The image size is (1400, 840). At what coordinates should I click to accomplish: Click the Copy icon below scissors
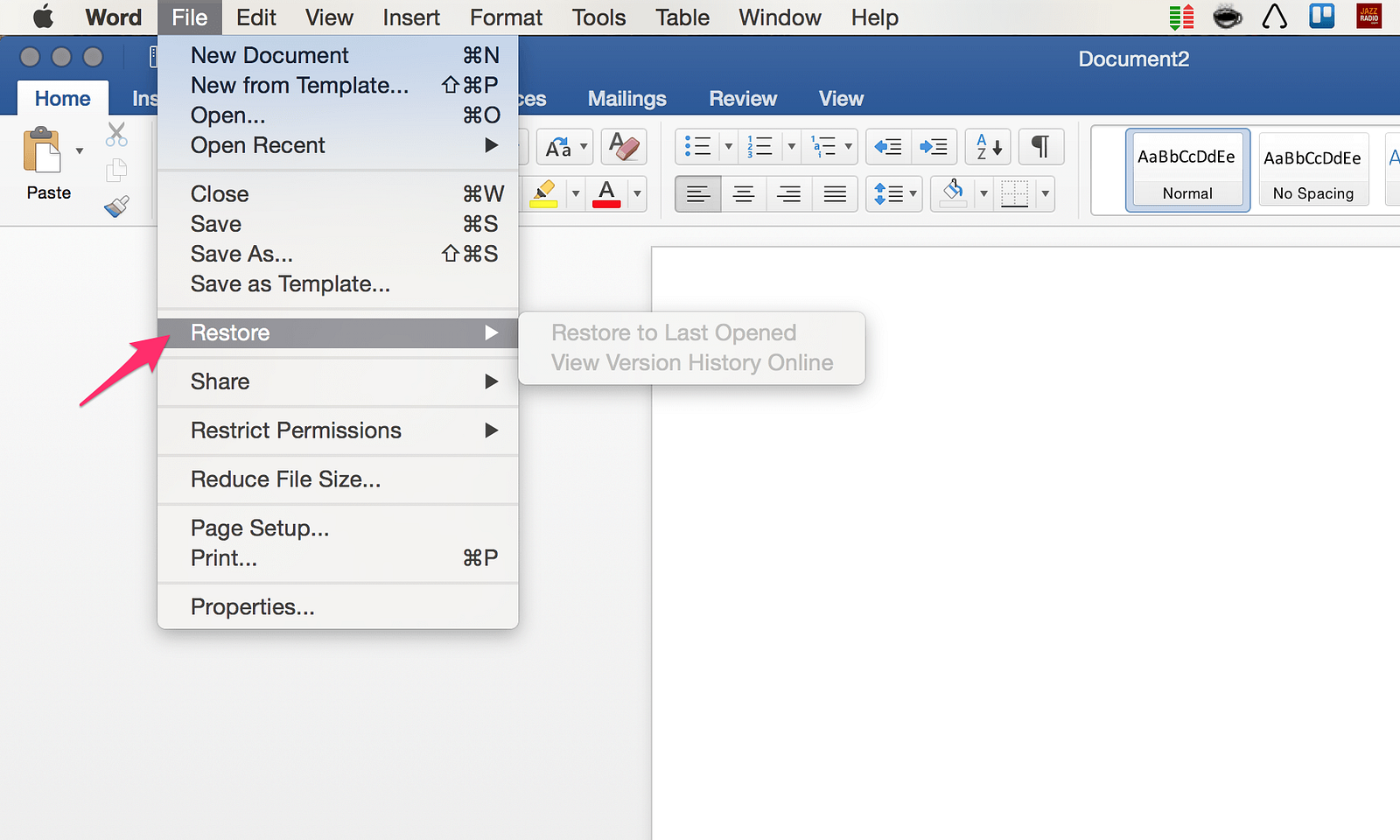point(116,171)
